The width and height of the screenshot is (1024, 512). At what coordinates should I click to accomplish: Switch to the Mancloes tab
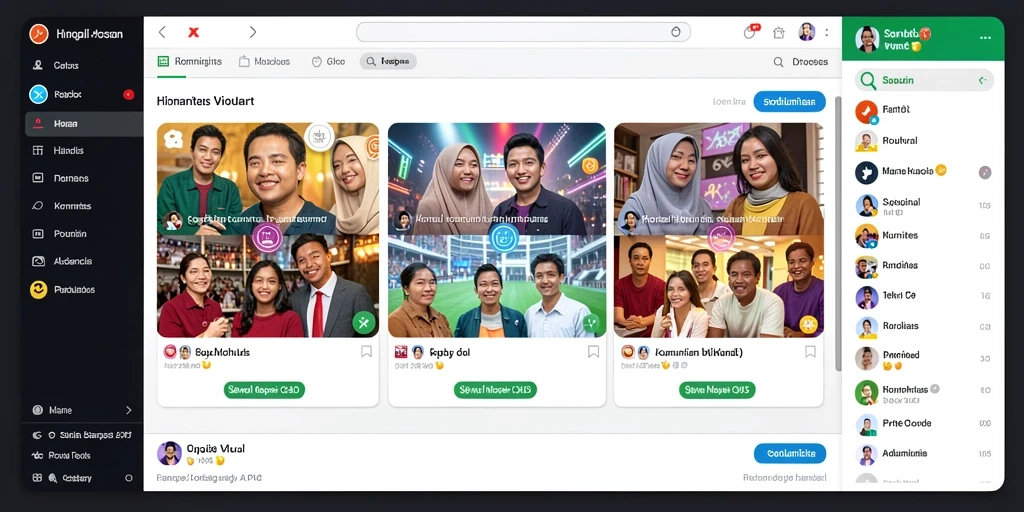[x=264, y=61]
